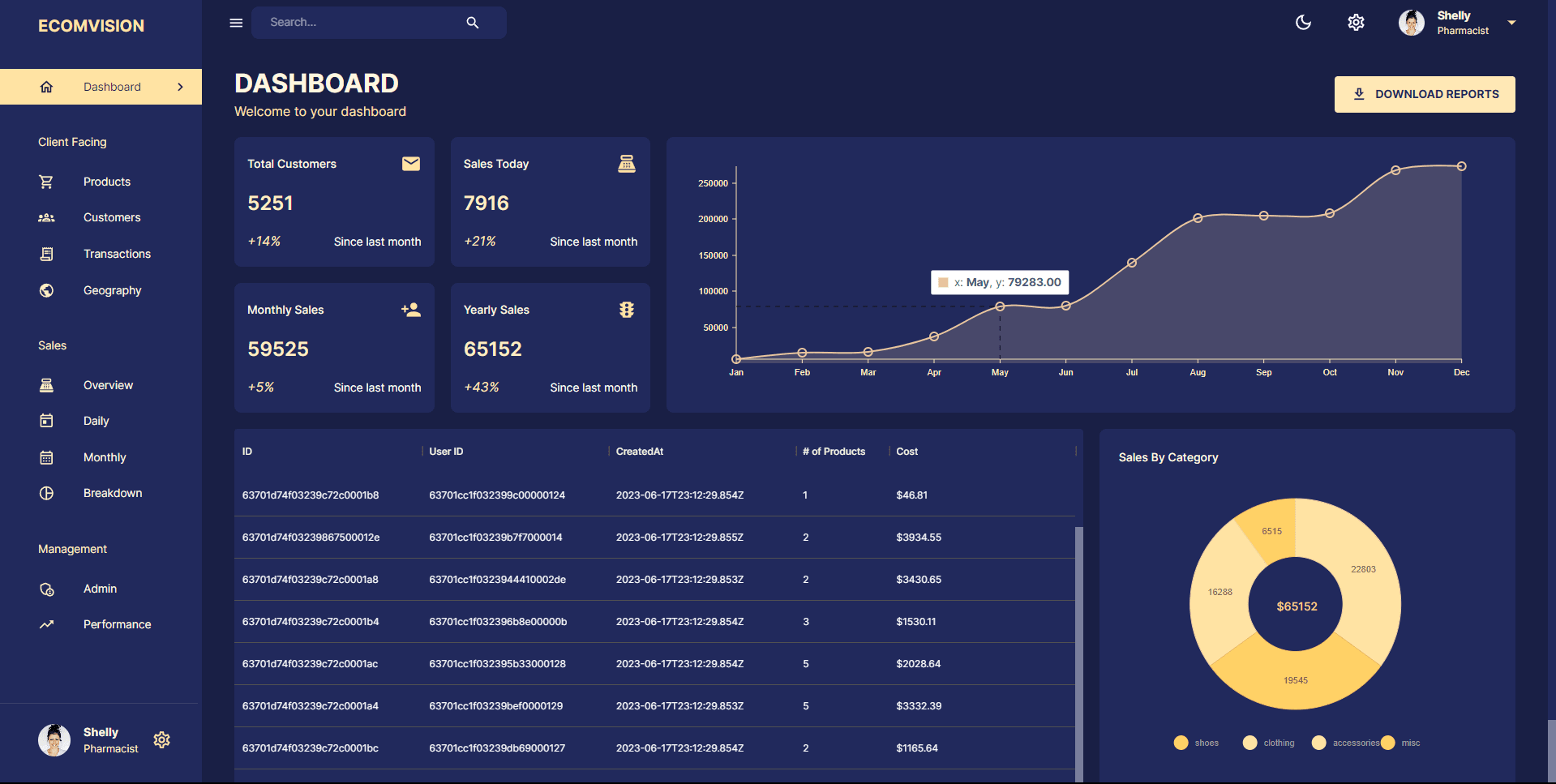Open Performance via the trending arrow icon

click(x=46, y=624)
